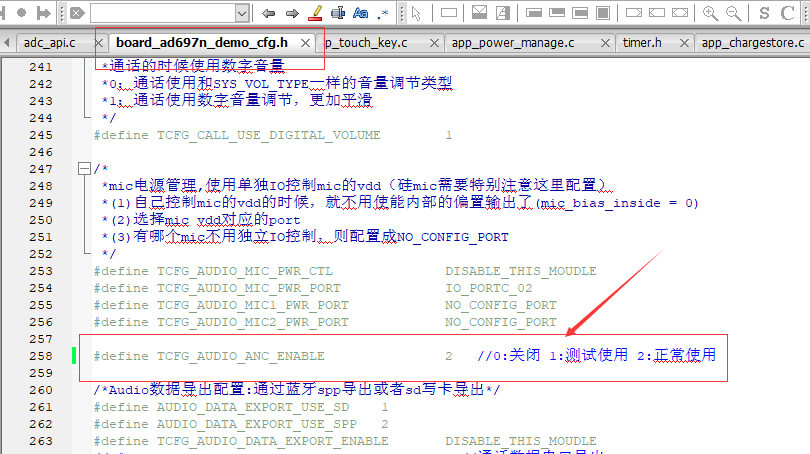810x454 pixels.
Task: Switch to app_chargestore.c tab
Action: (x=753, y=43)
